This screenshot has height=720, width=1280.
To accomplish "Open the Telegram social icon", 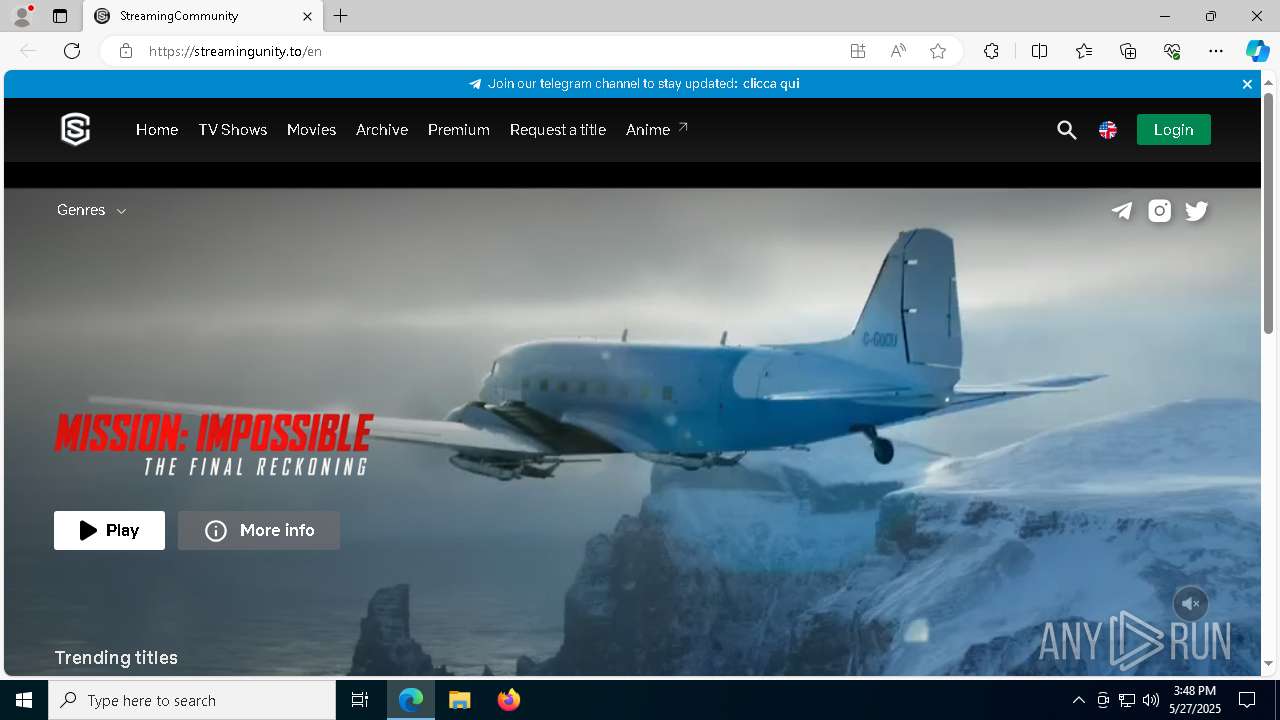I will point(1122,211).
